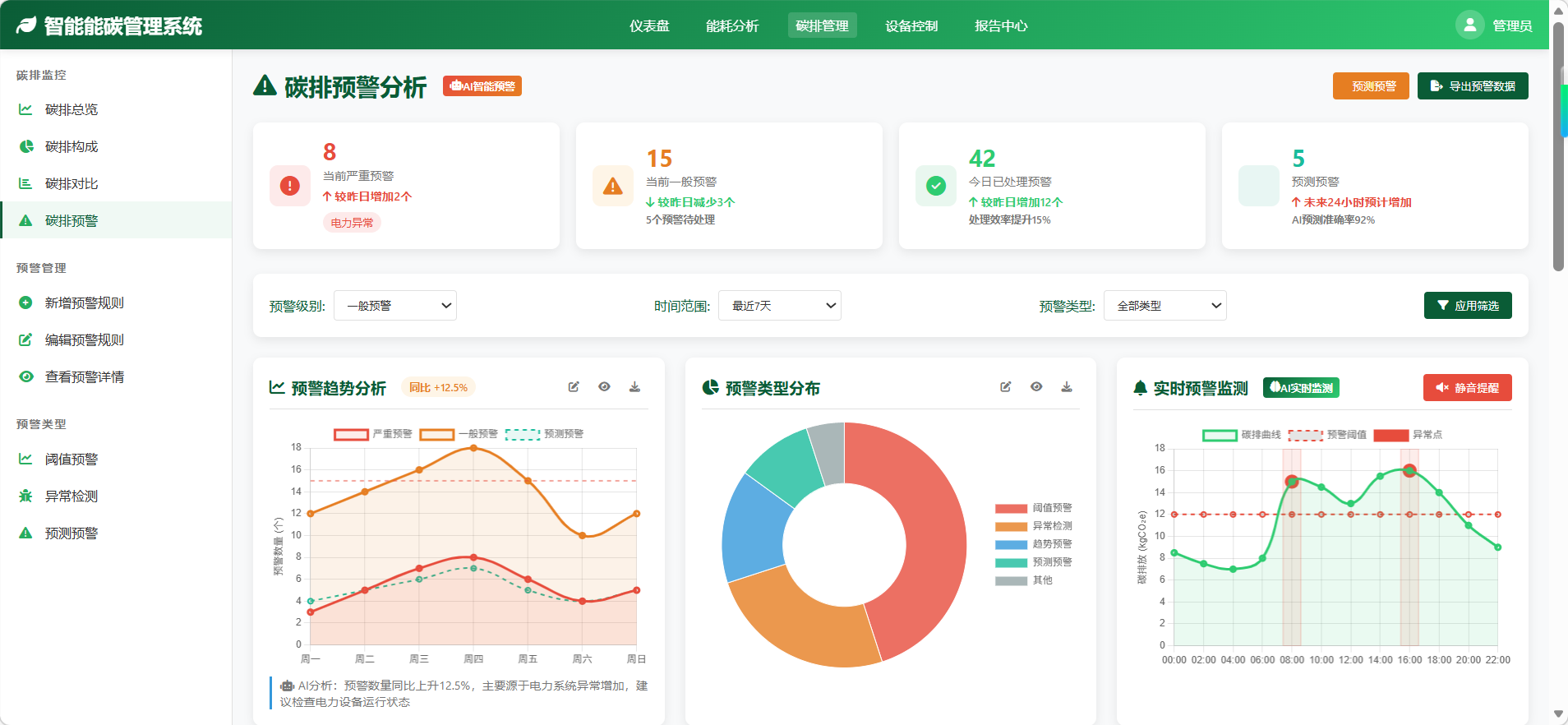This screenshot has width=1568, height=725.
Task: Open 报告中心 from top navigation
Action: tap(1000, 25)
